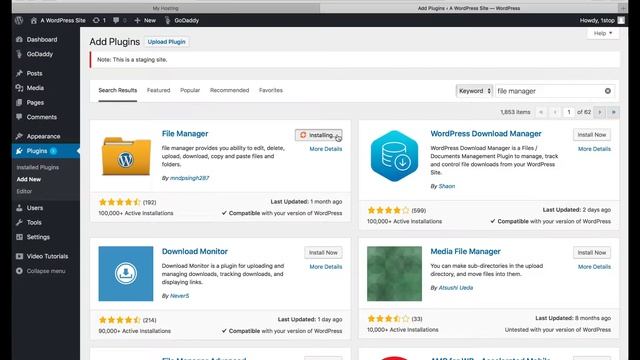Open author Never5 link
Viewport: 640px width, 360px height.
pos(180,296)
